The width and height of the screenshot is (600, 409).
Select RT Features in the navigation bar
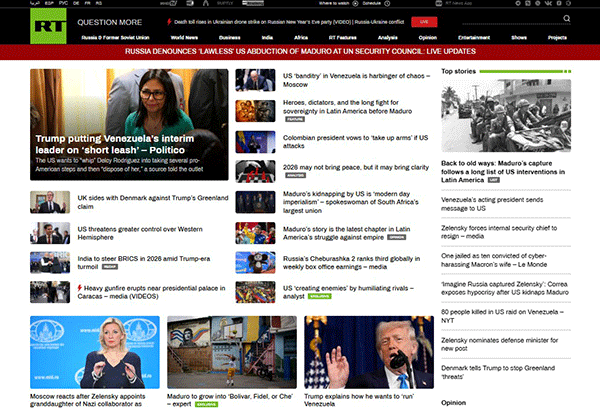pyautogui.click(x=340, y=35)
